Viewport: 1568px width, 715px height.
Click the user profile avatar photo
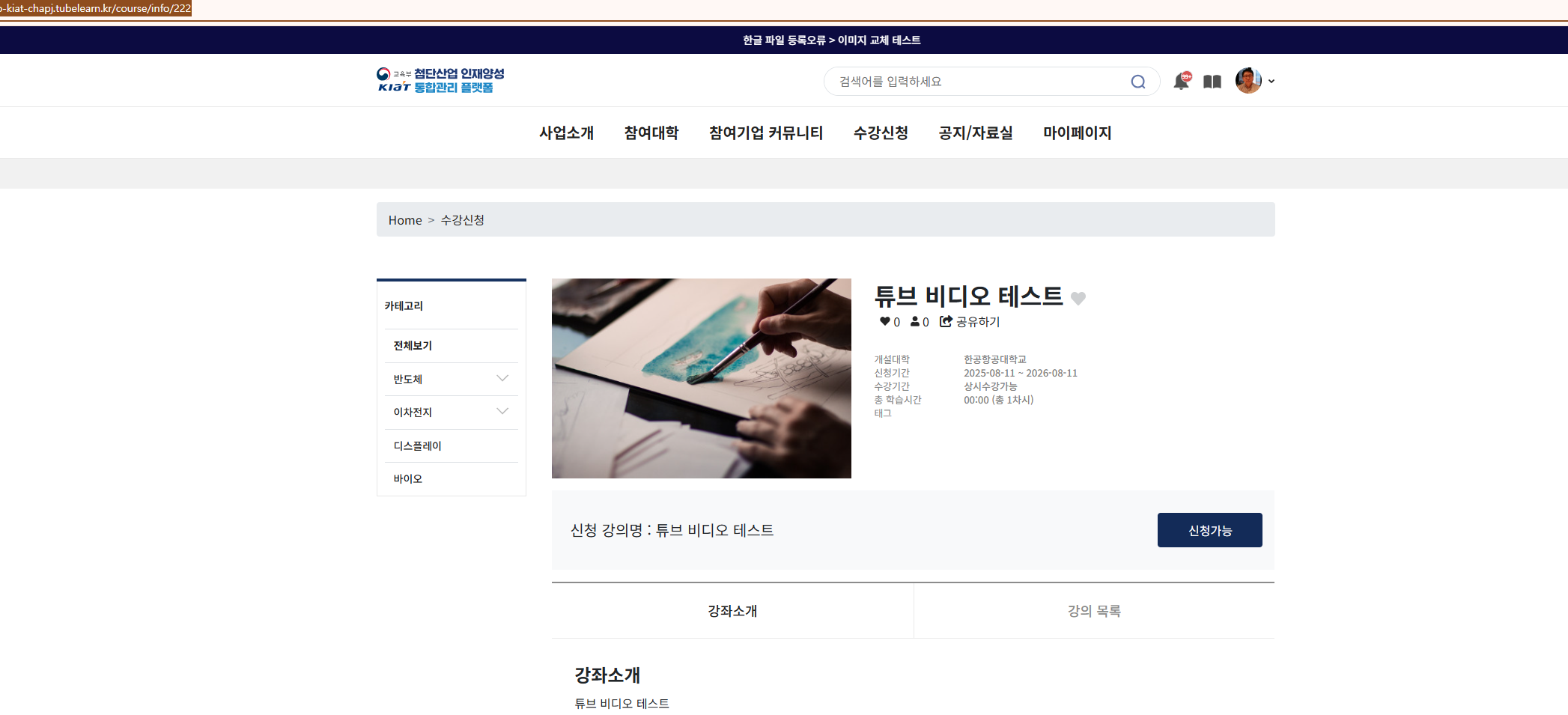1247,80
